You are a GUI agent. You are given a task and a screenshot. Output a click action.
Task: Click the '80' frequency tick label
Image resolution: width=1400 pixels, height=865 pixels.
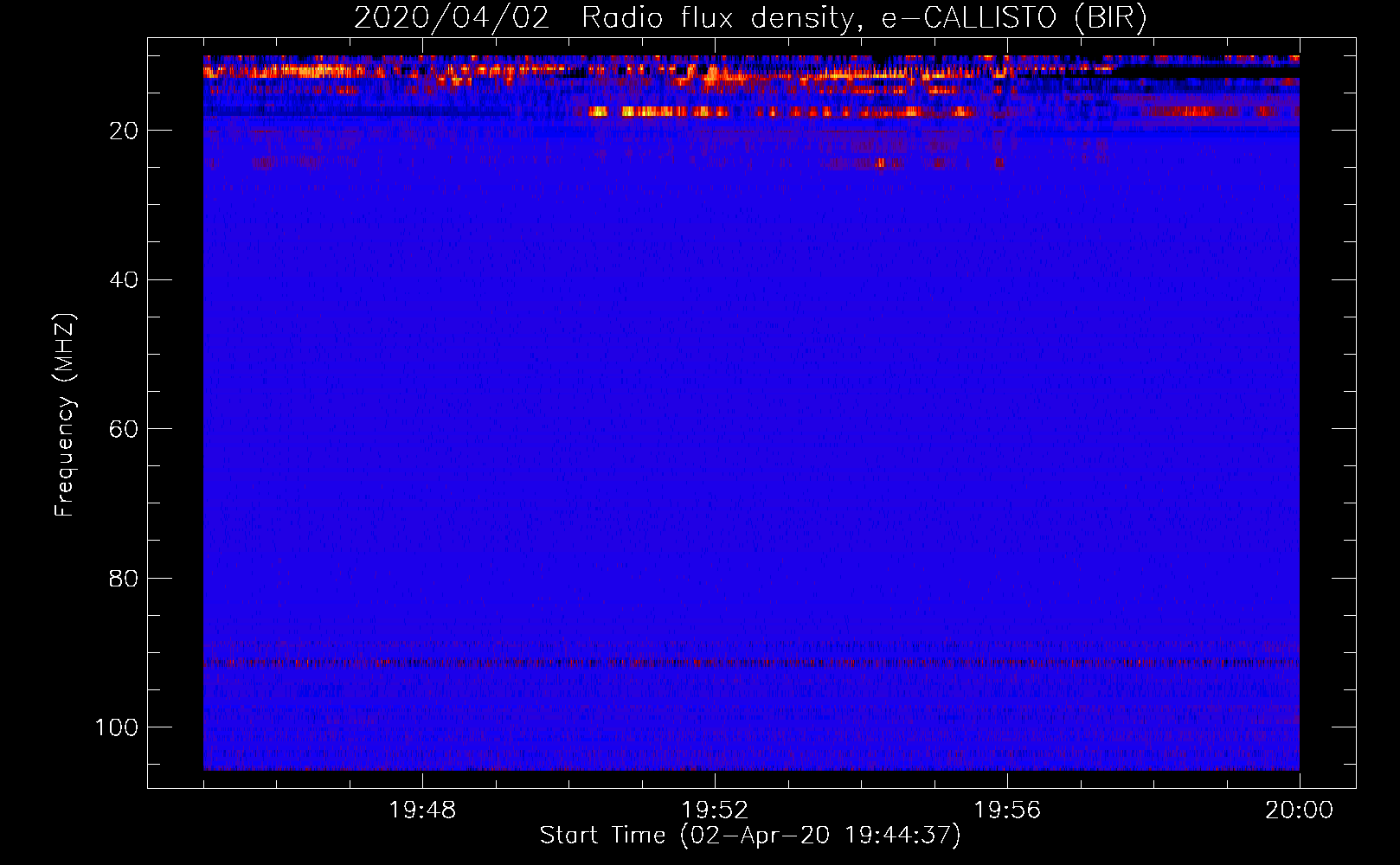coord(124,579)
